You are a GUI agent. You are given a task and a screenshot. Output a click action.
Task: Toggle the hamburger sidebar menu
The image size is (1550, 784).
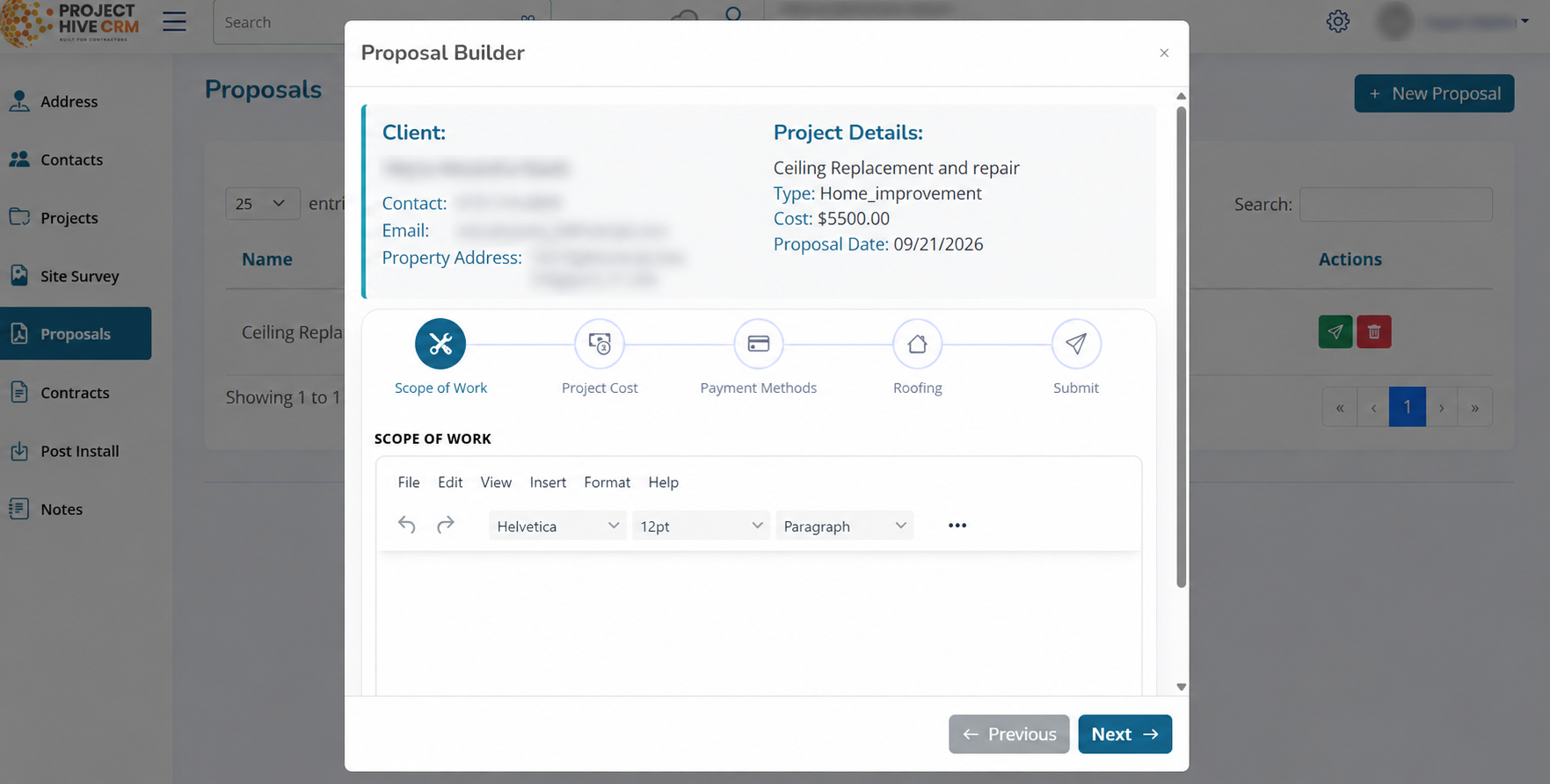click(174, 21)
